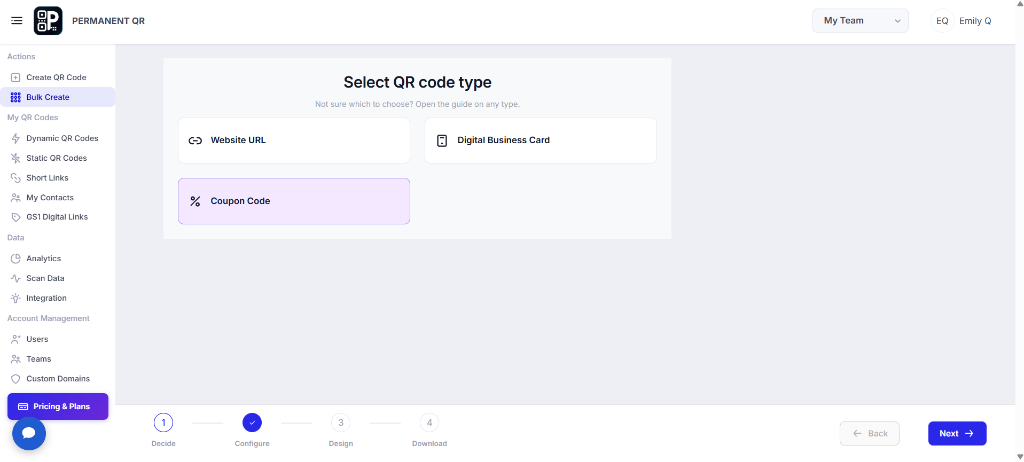
Task: Open the Users management page
Action: pyautogui.click(x=57, y=339)
